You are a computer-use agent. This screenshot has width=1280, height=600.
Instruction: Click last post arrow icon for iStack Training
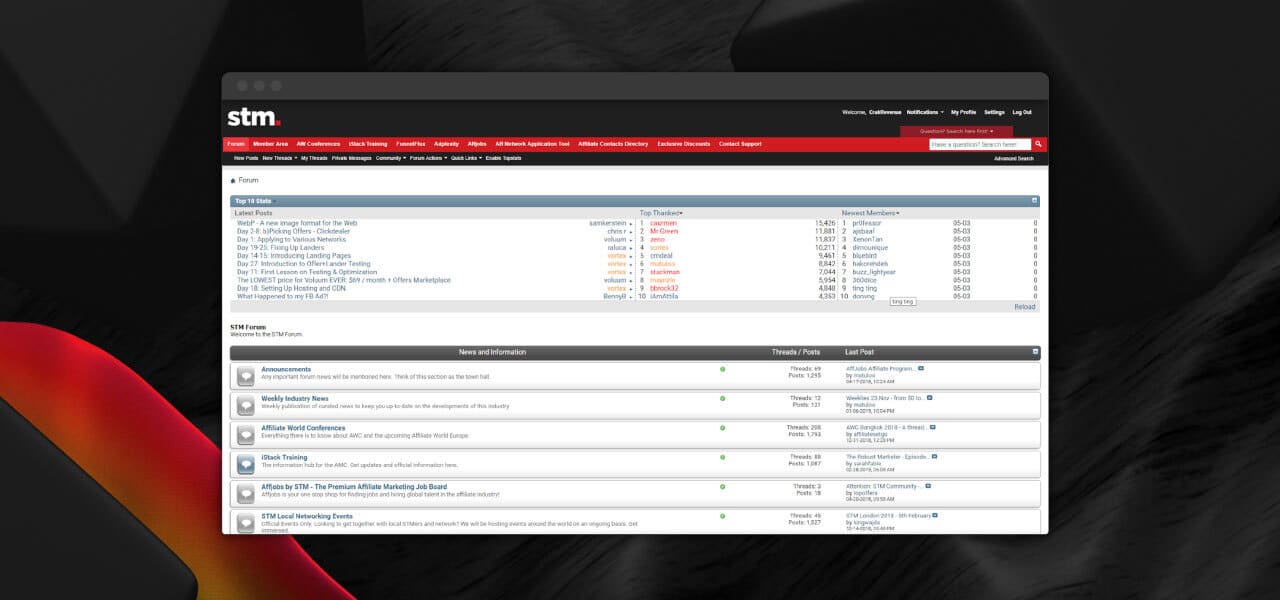pyautogui.click(x=936, y=456)
